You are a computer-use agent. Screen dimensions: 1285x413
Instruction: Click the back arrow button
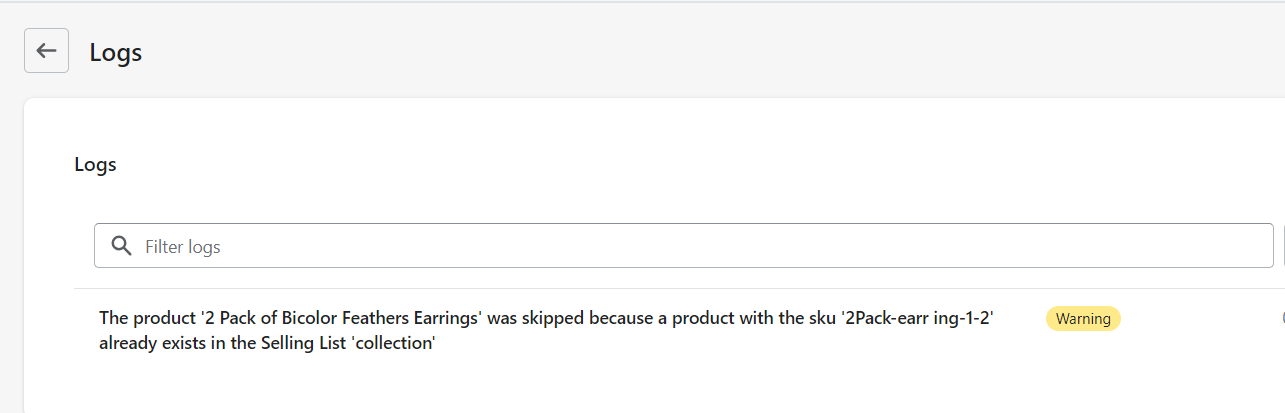click(x=46, y=51)
